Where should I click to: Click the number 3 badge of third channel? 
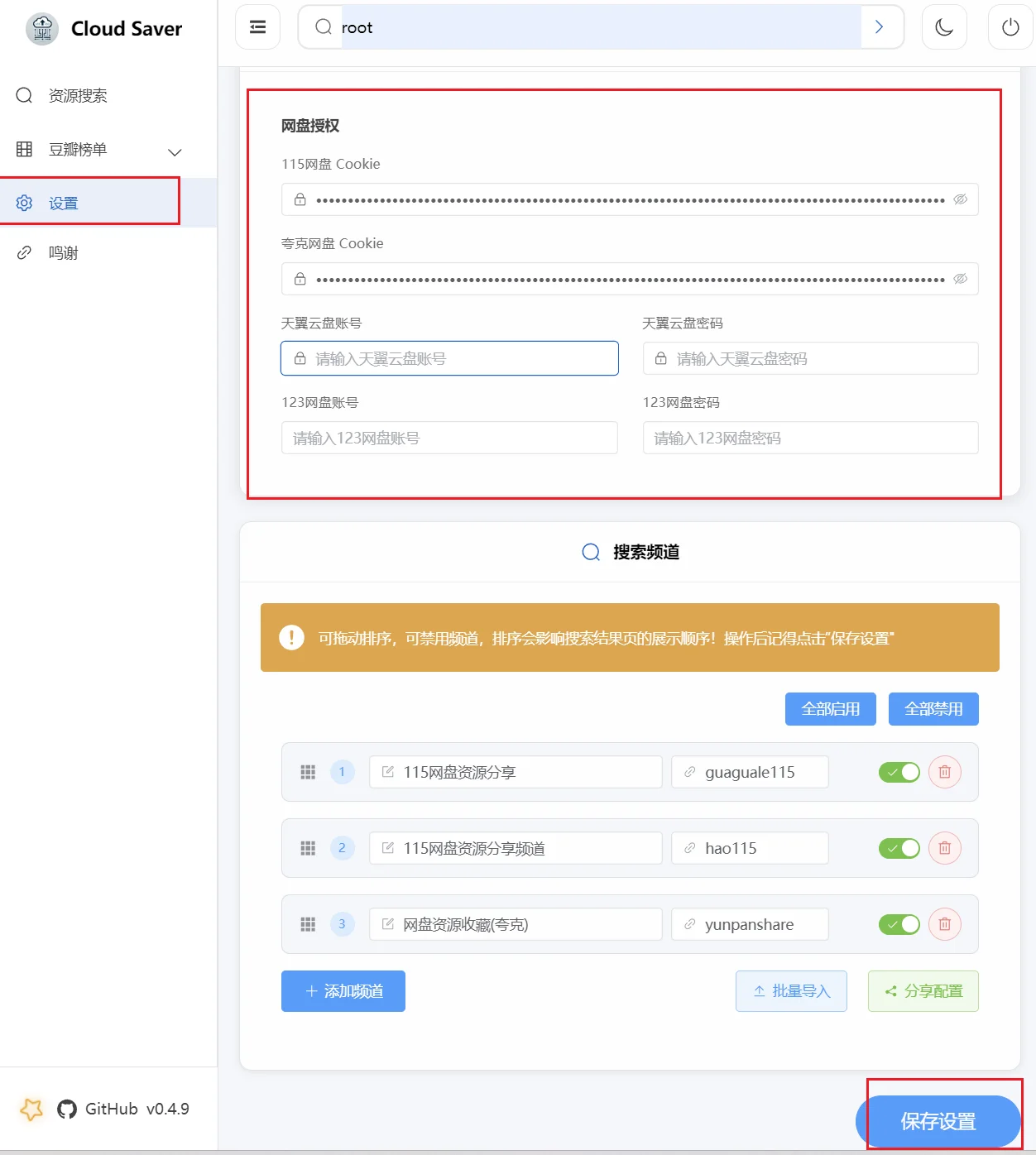342,924
